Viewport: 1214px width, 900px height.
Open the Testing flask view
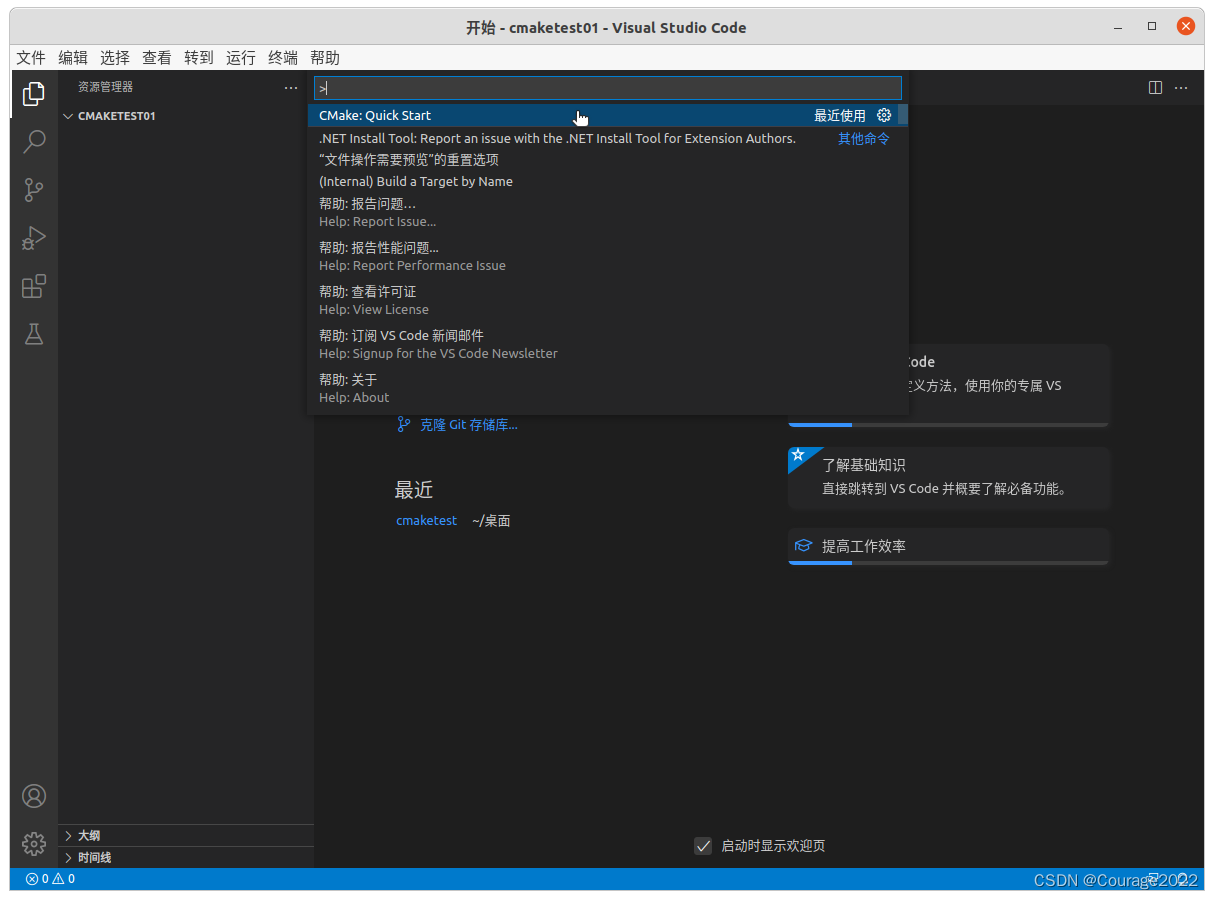[x=34, y=335]
